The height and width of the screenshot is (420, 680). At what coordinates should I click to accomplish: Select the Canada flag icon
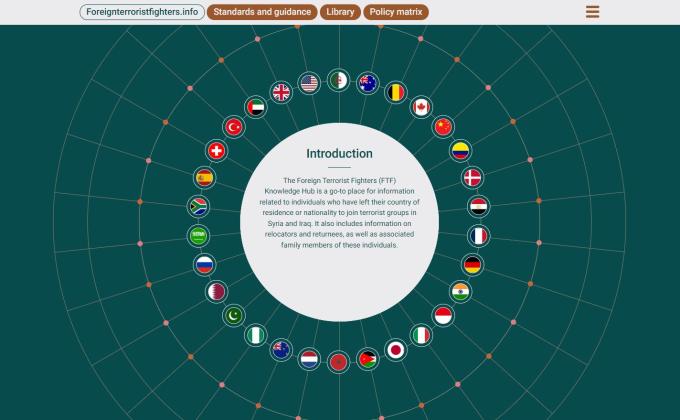421,107
